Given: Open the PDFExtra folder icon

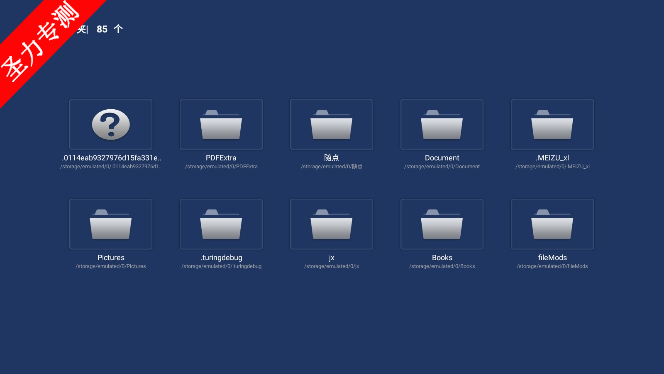Looking at the screenshot, I should click(x=221, y=125).
